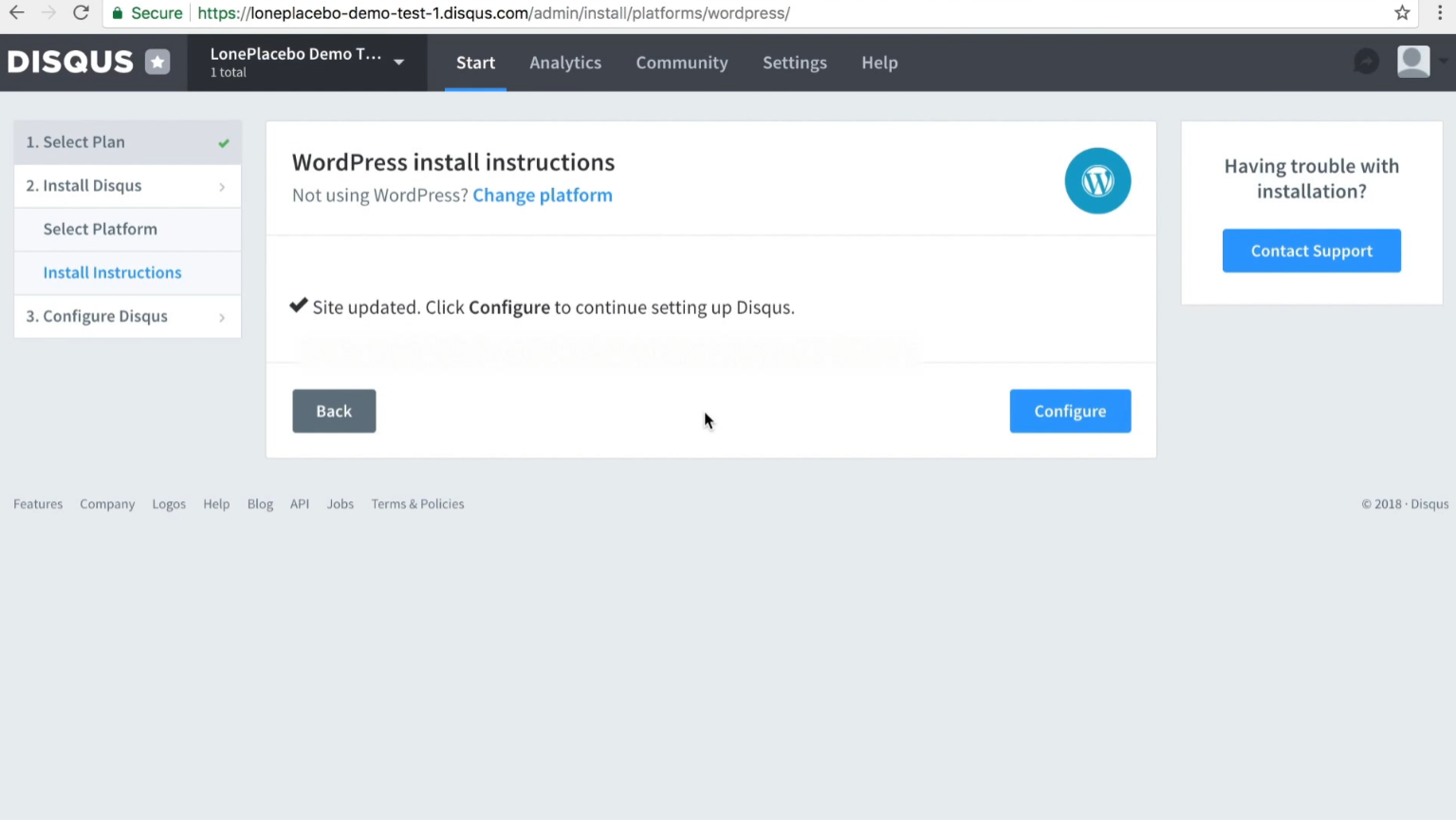1456x820 pixels.
Task: Open dropdown arrow next to avatar
Action: click(1443, 62)
